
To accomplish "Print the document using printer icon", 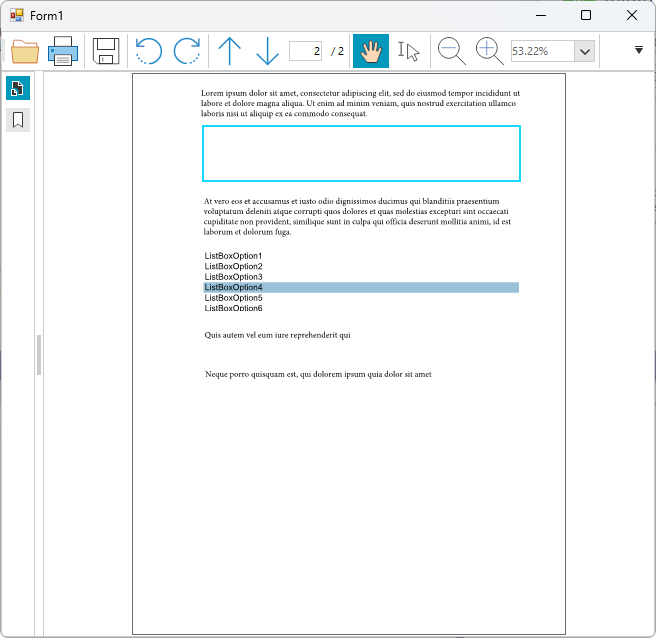I will point(63,51).
